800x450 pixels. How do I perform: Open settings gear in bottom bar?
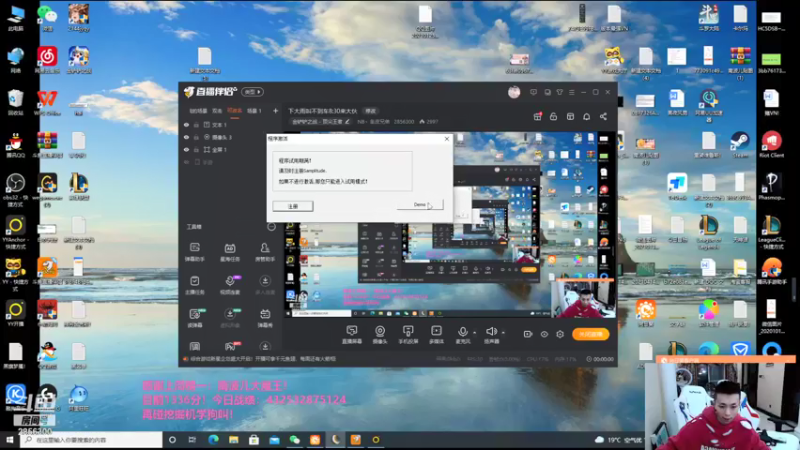[560, 334]
